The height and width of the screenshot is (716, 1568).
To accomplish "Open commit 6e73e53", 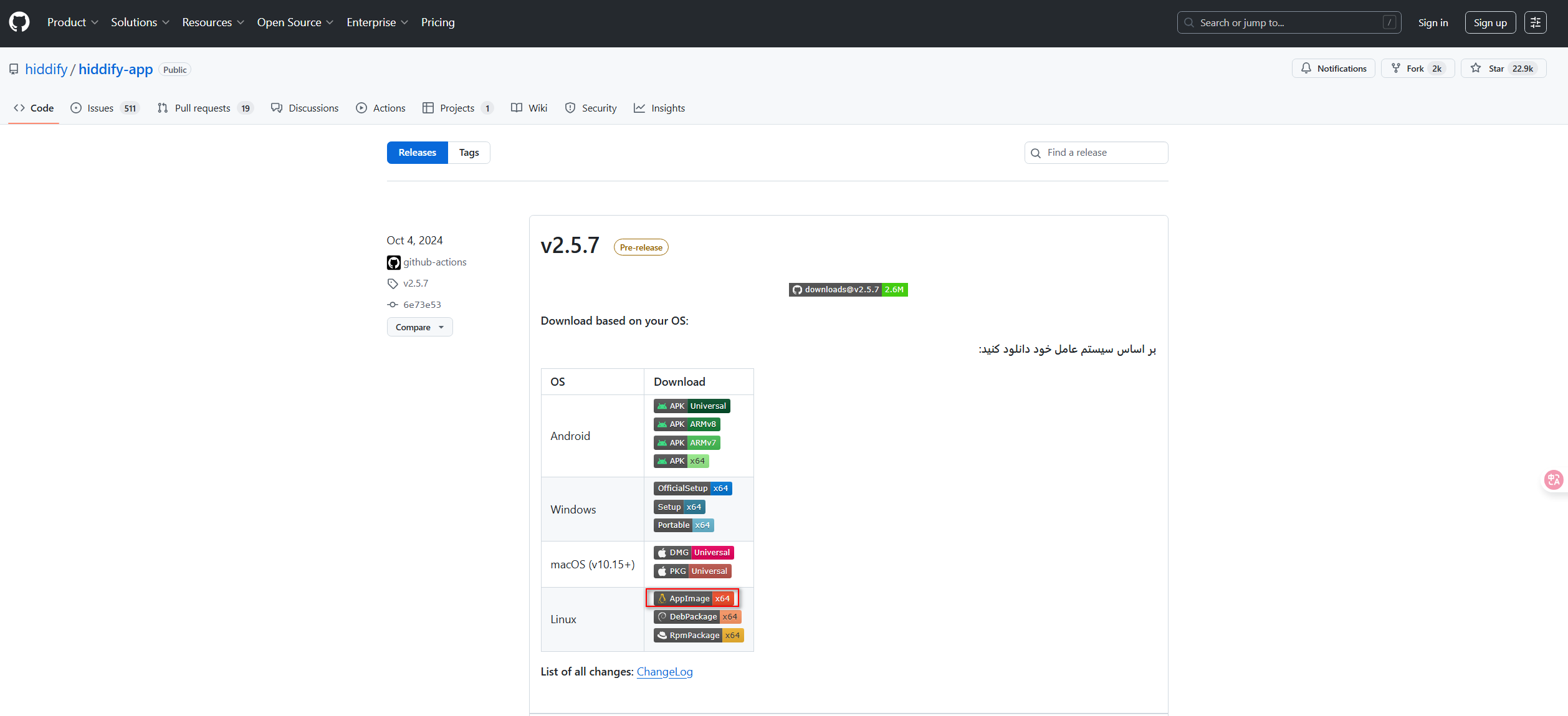I will click(x=422, y=305).
